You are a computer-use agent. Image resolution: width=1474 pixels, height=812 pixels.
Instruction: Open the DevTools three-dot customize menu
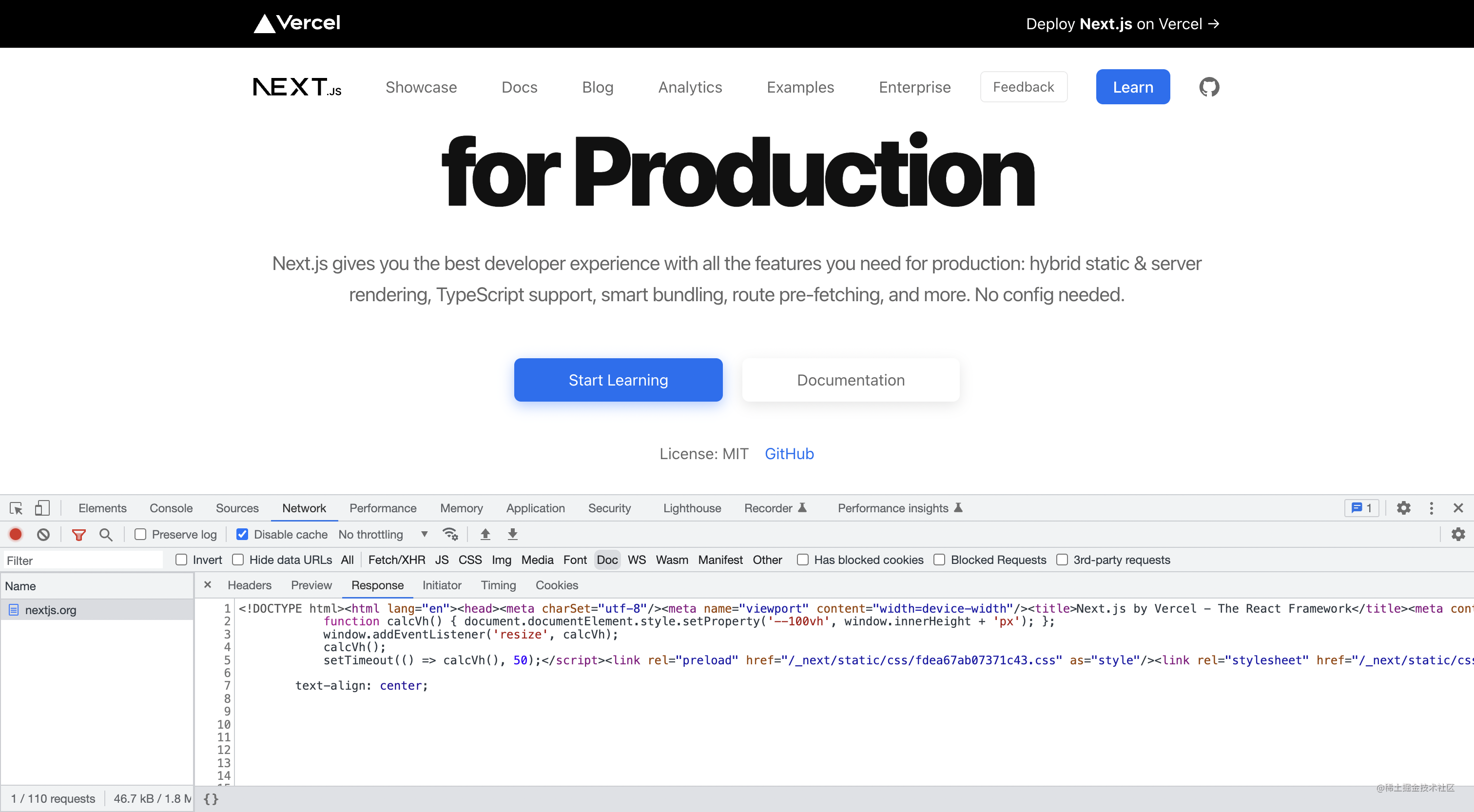point(1431,508)
